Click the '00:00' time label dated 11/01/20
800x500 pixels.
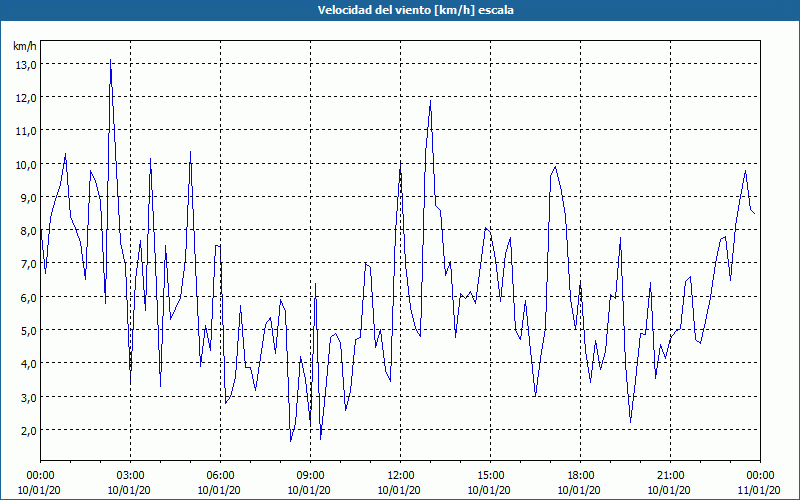point(760,476)
